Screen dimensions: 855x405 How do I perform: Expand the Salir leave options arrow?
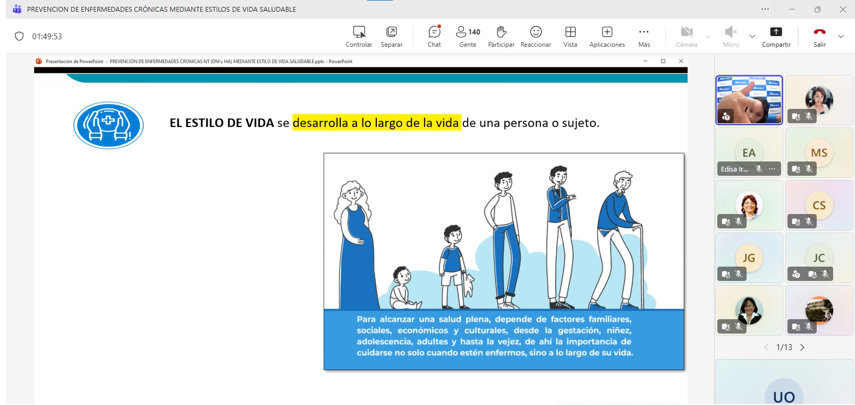coord(841,37)
